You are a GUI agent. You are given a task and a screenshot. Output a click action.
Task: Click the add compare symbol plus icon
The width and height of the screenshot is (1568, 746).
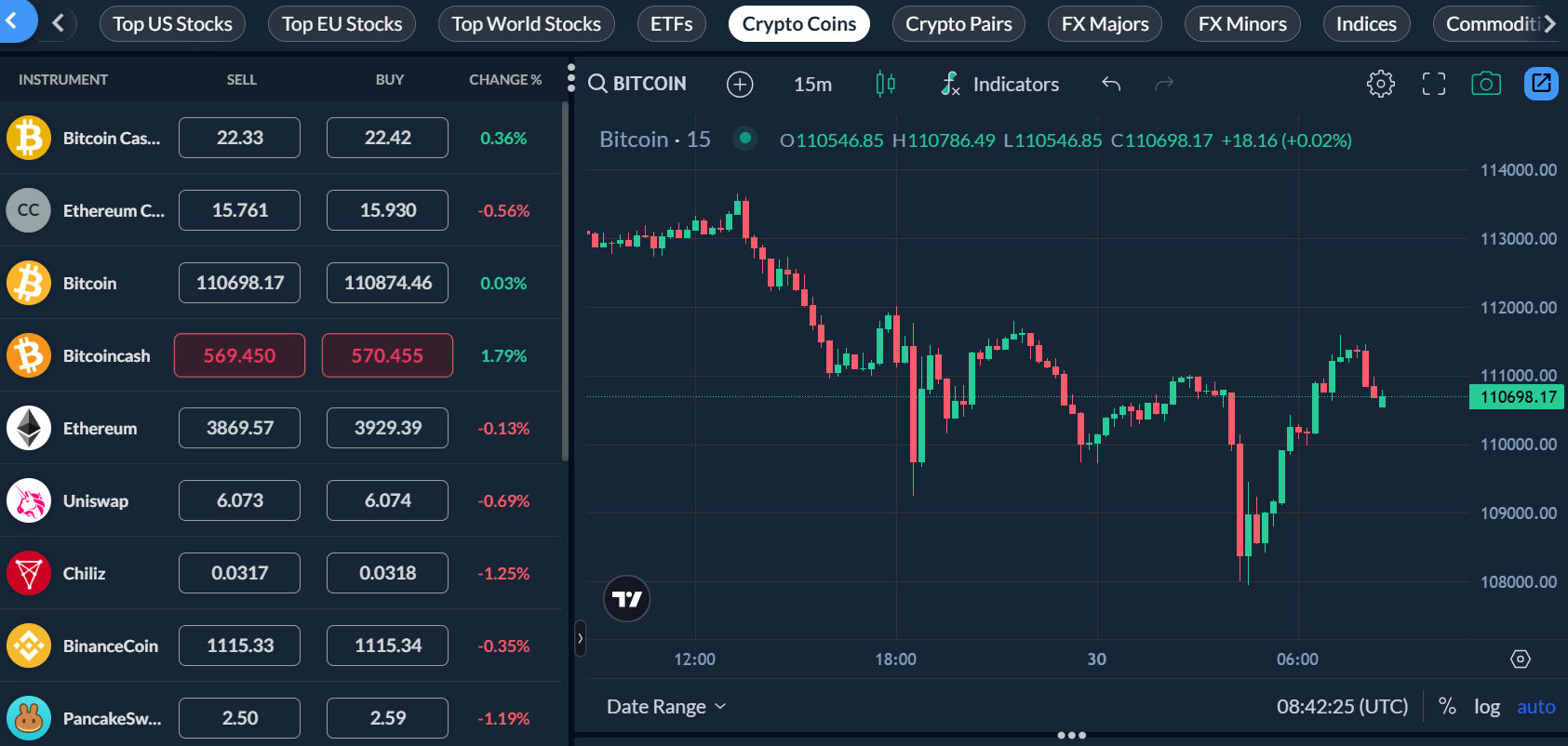point(739,85)
